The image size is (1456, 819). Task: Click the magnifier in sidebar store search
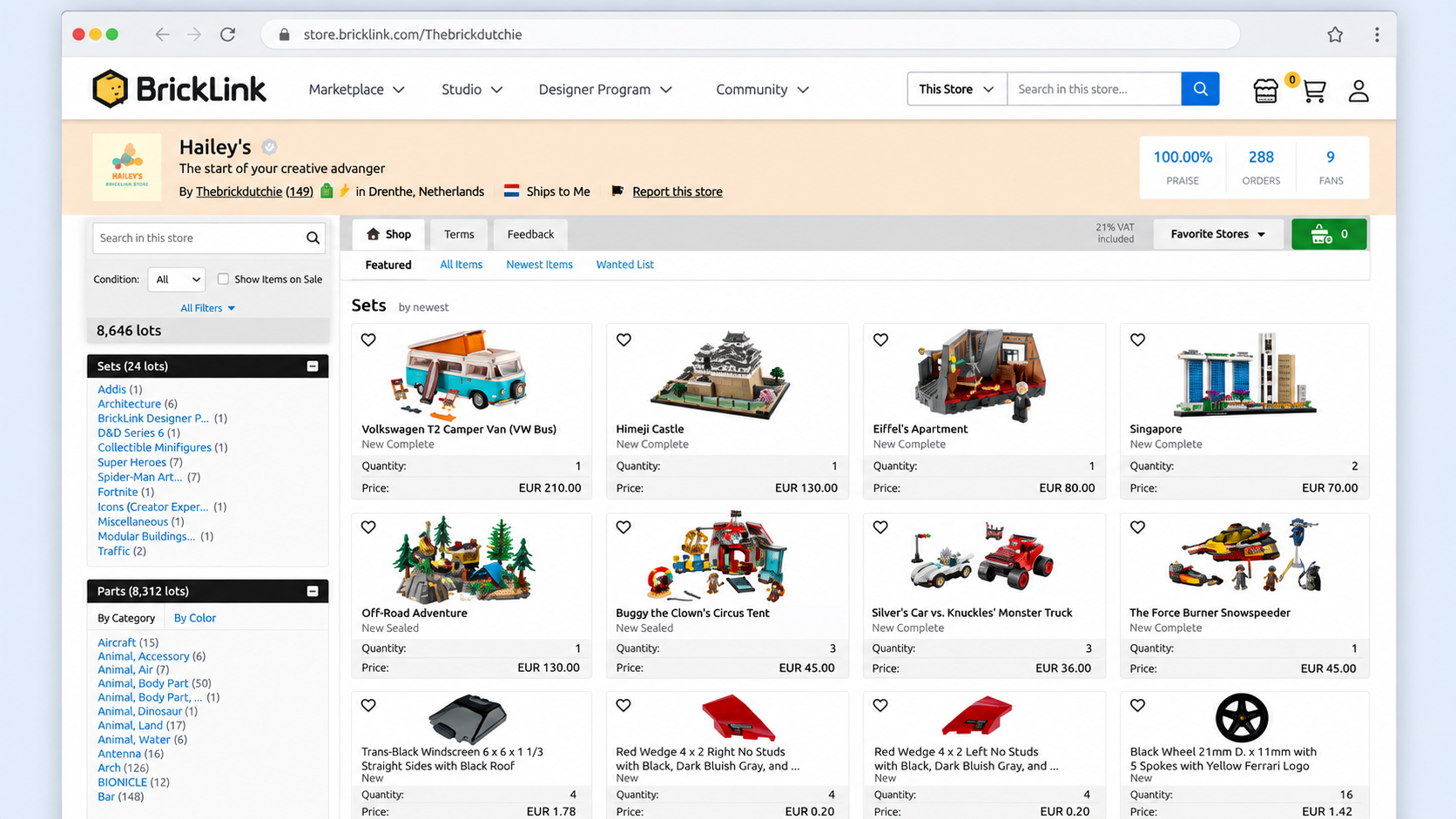click(x=313, y=238)
